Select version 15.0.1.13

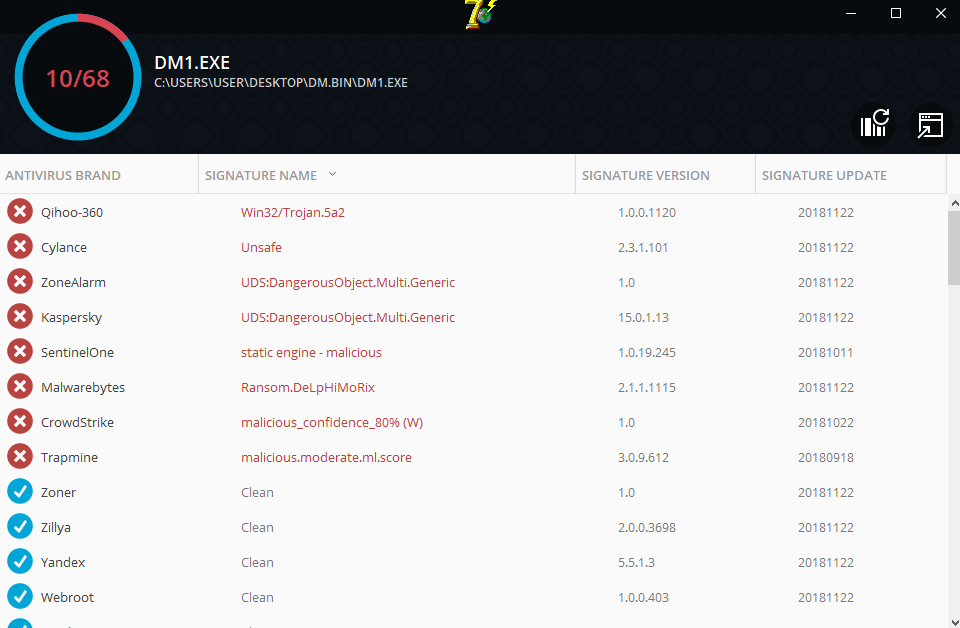(x=643, y=317)
